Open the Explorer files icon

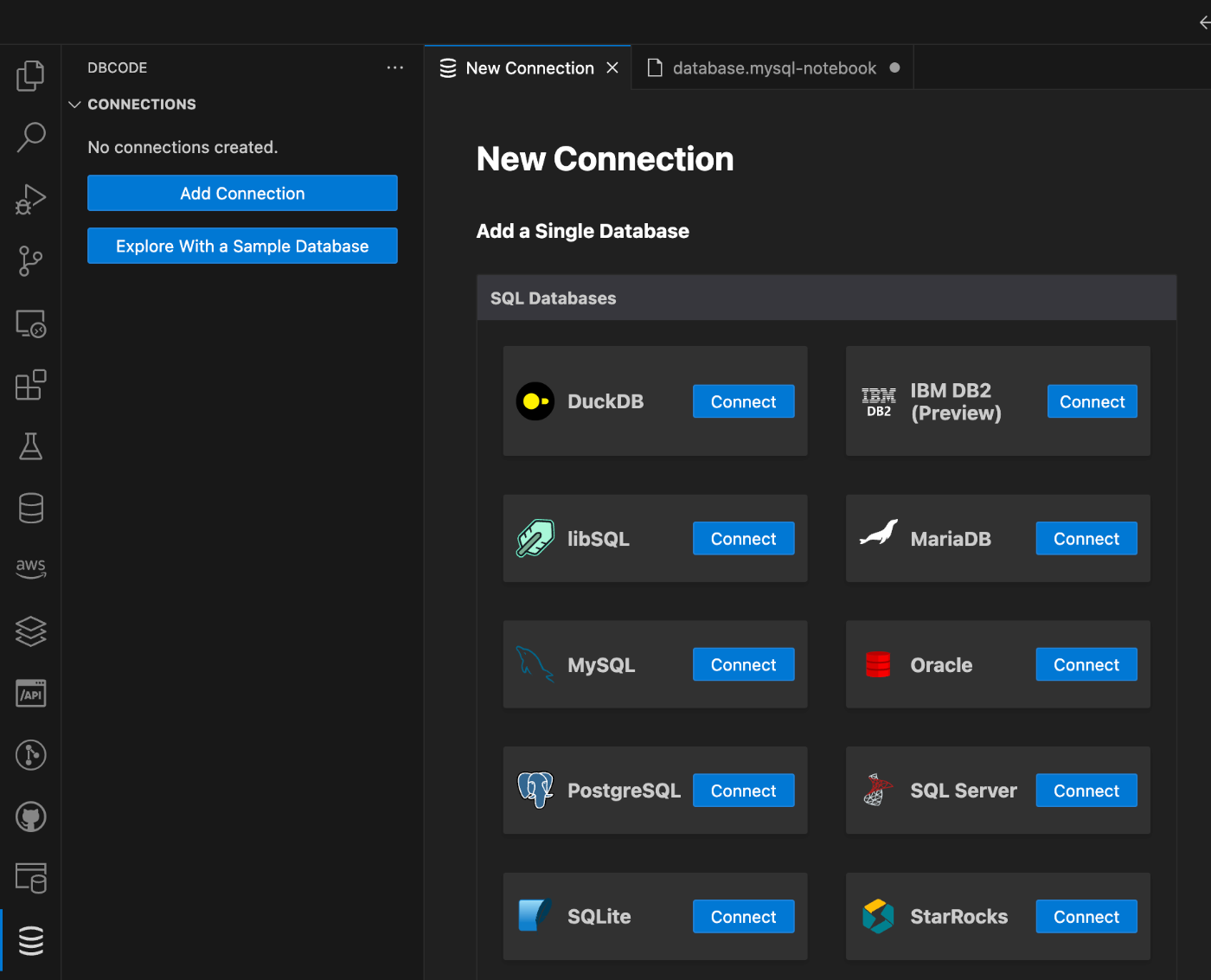[30, 75]
